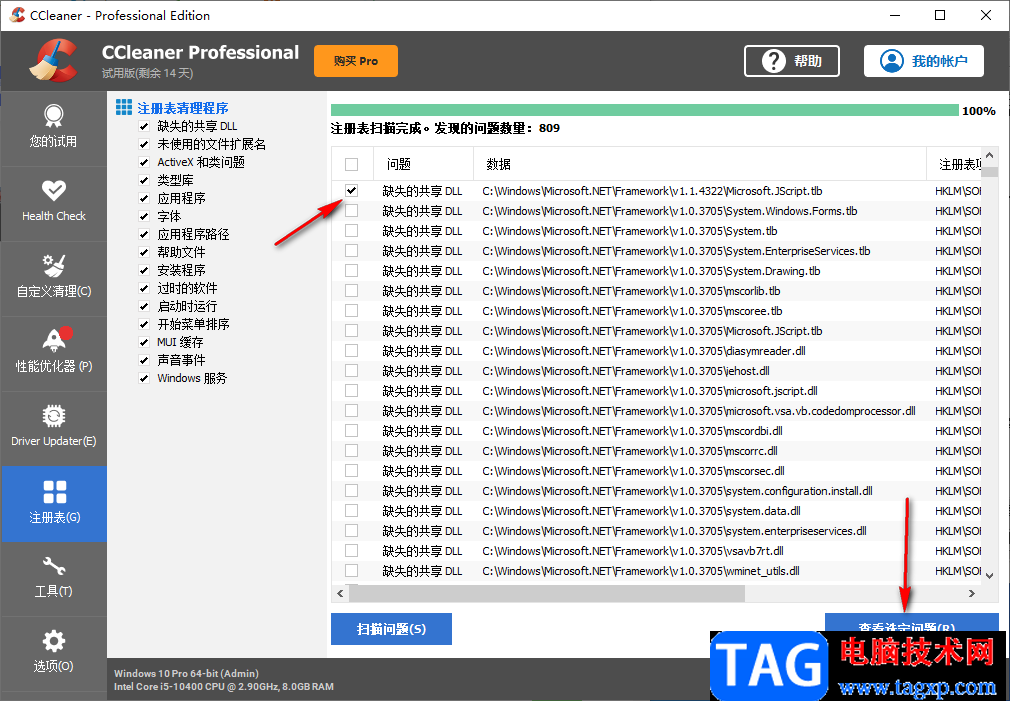Disable the MUI 缓存 option

coord(144,342)
